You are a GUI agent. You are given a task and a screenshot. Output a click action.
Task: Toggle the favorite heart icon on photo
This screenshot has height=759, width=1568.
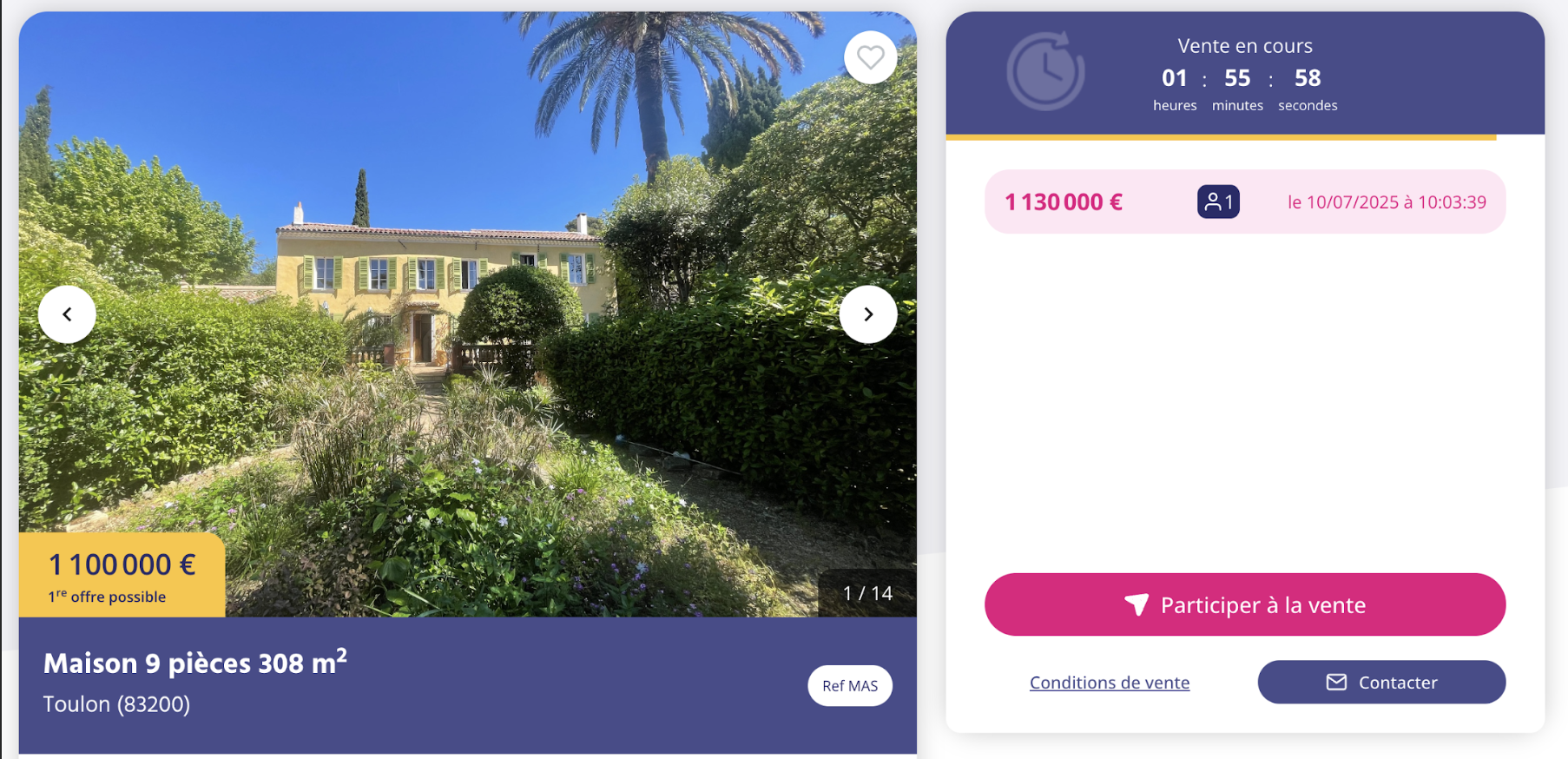(x=870, y=57)
